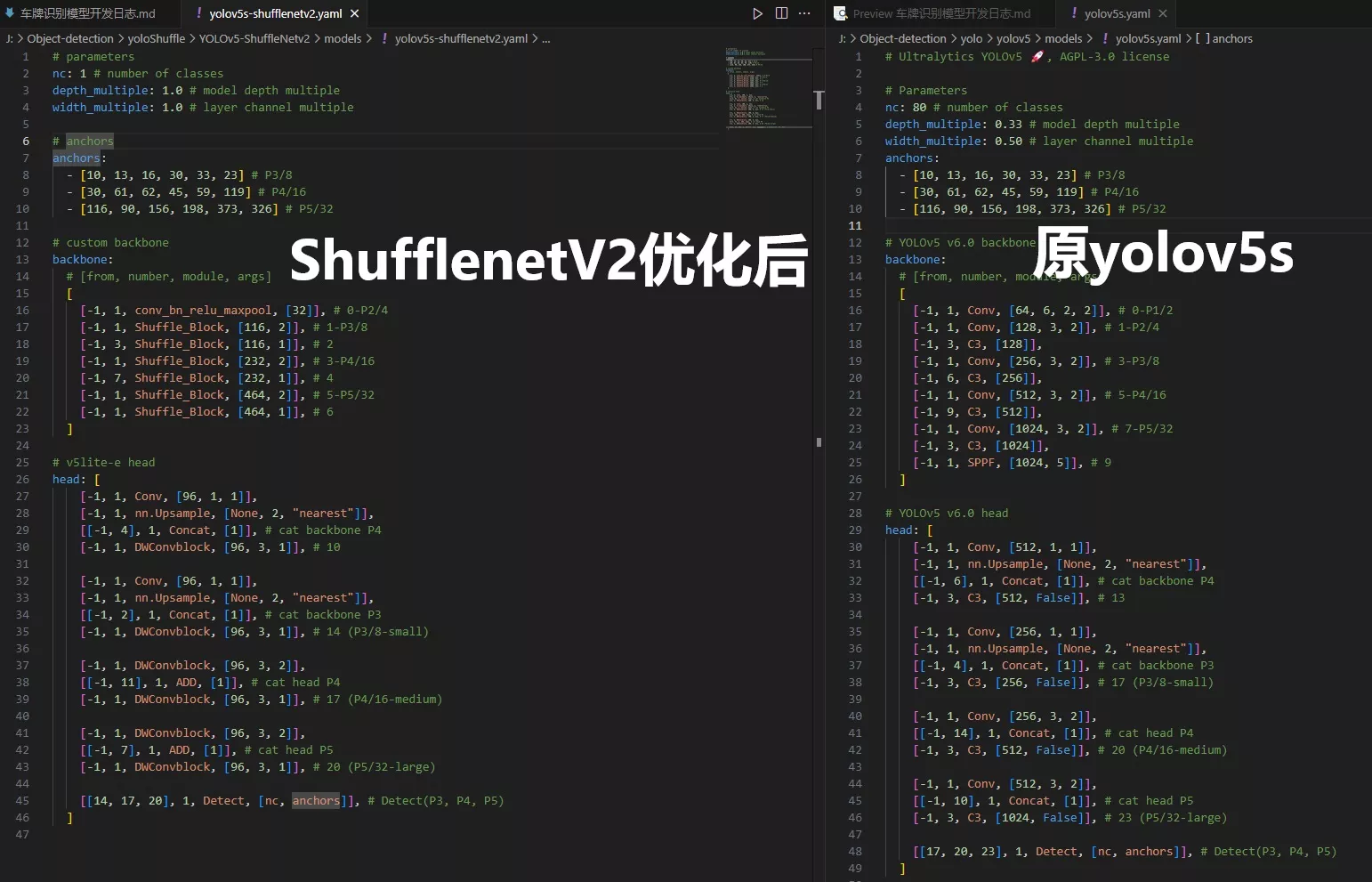Viewport: 1372px width, 882px height.
Task: Click the '# 20 (P5/32-large)' comment in the left editor
Action: click(375, 766)
